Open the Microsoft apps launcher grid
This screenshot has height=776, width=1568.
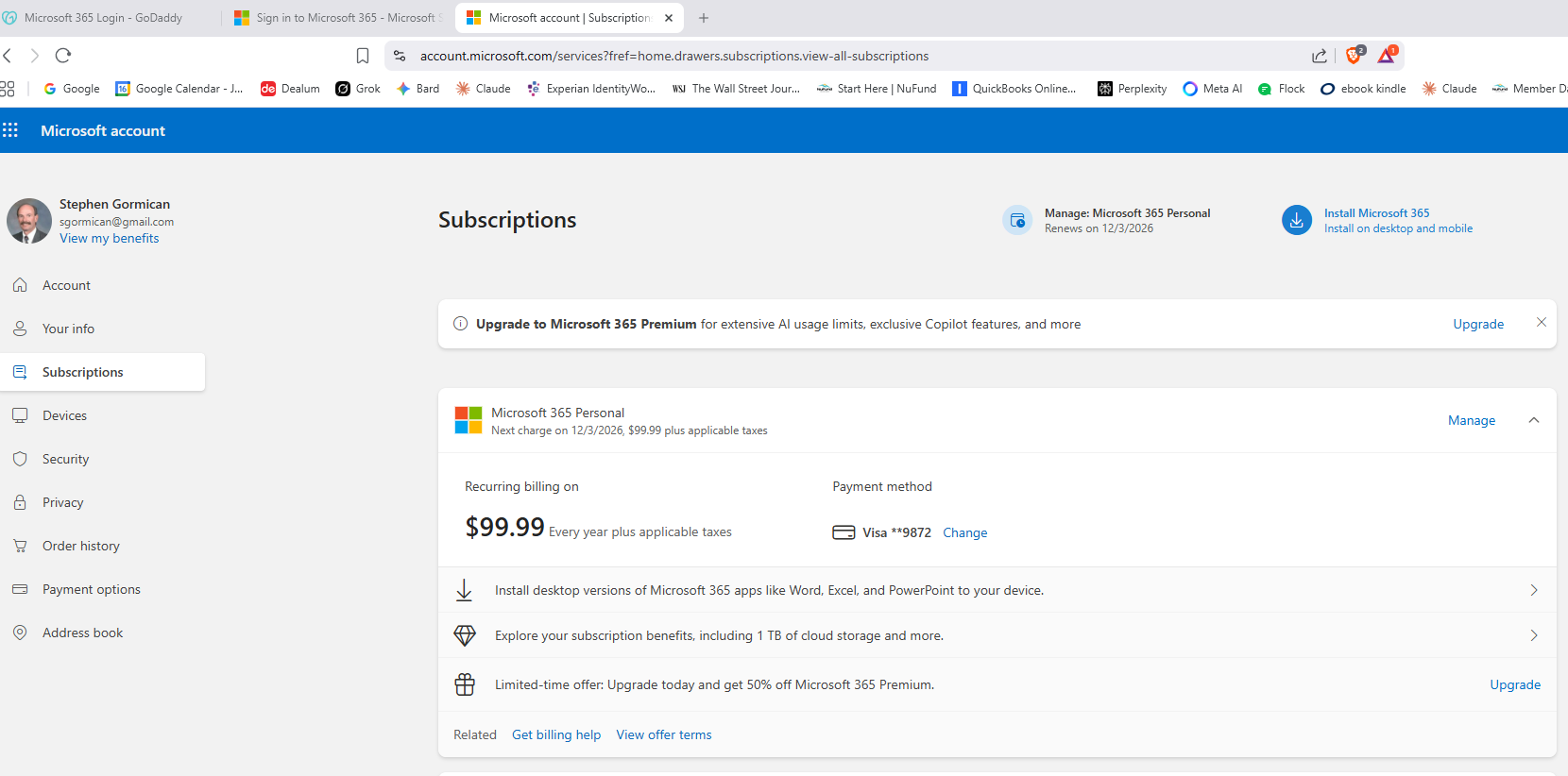pos(10,130)
